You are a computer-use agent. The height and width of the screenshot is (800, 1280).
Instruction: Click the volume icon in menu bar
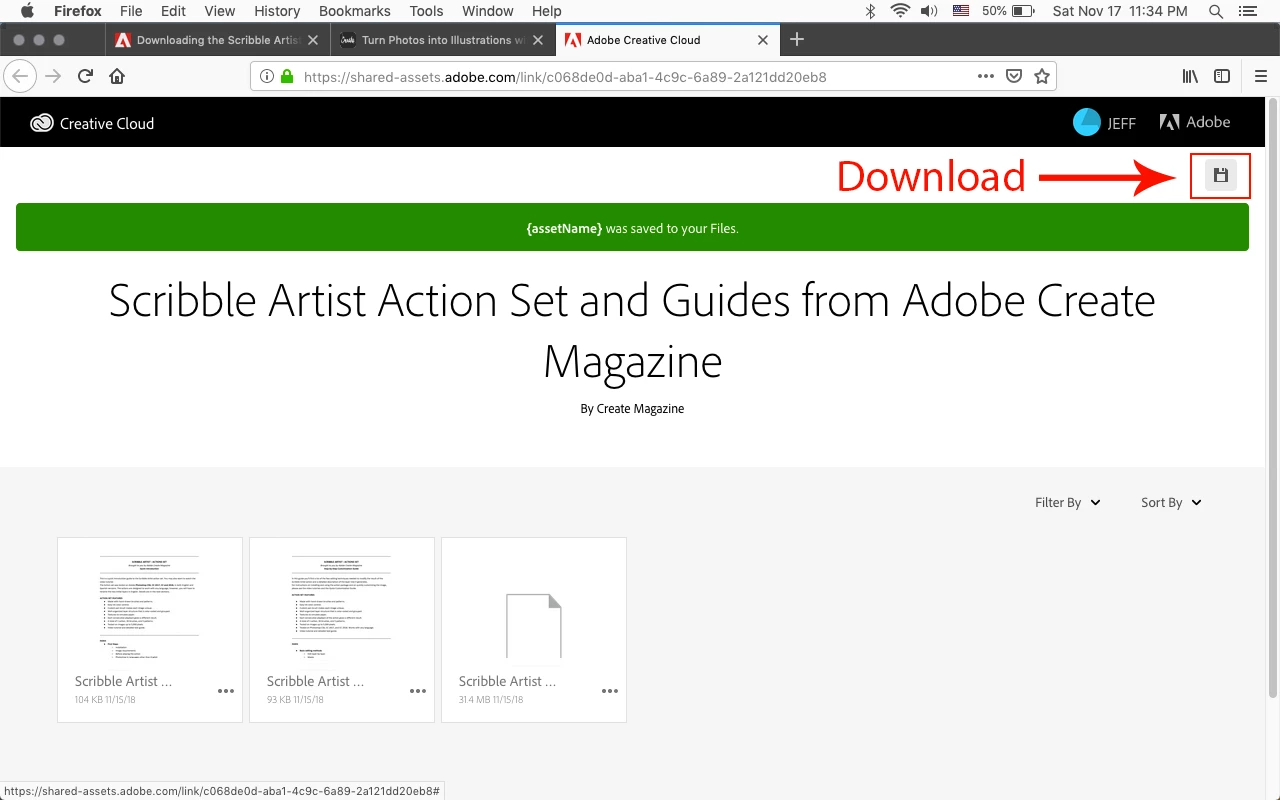[929, 11]
